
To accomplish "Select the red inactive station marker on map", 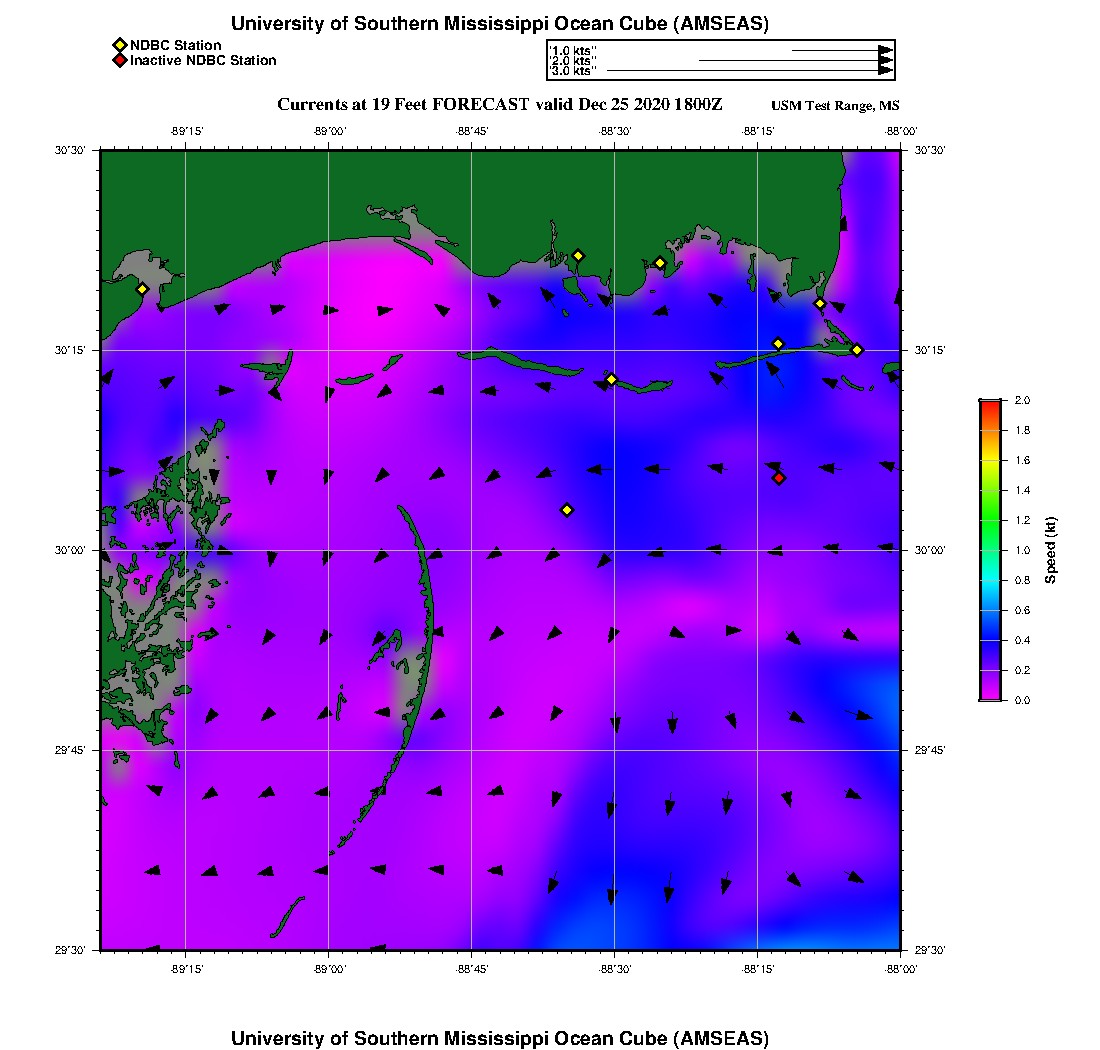I will coord(779,478).
